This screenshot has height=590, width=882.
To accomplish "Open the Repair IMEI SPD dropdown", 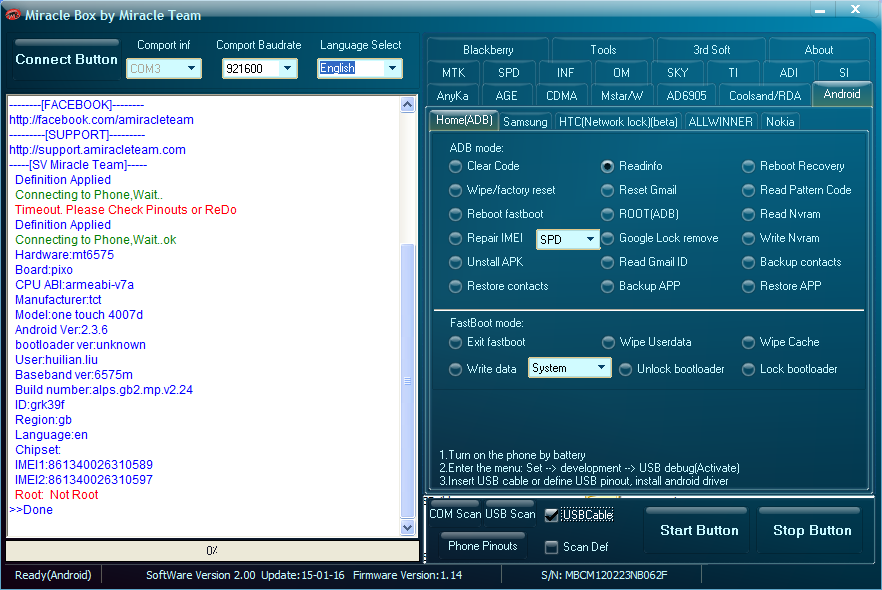I will click(x=568, y=240).
